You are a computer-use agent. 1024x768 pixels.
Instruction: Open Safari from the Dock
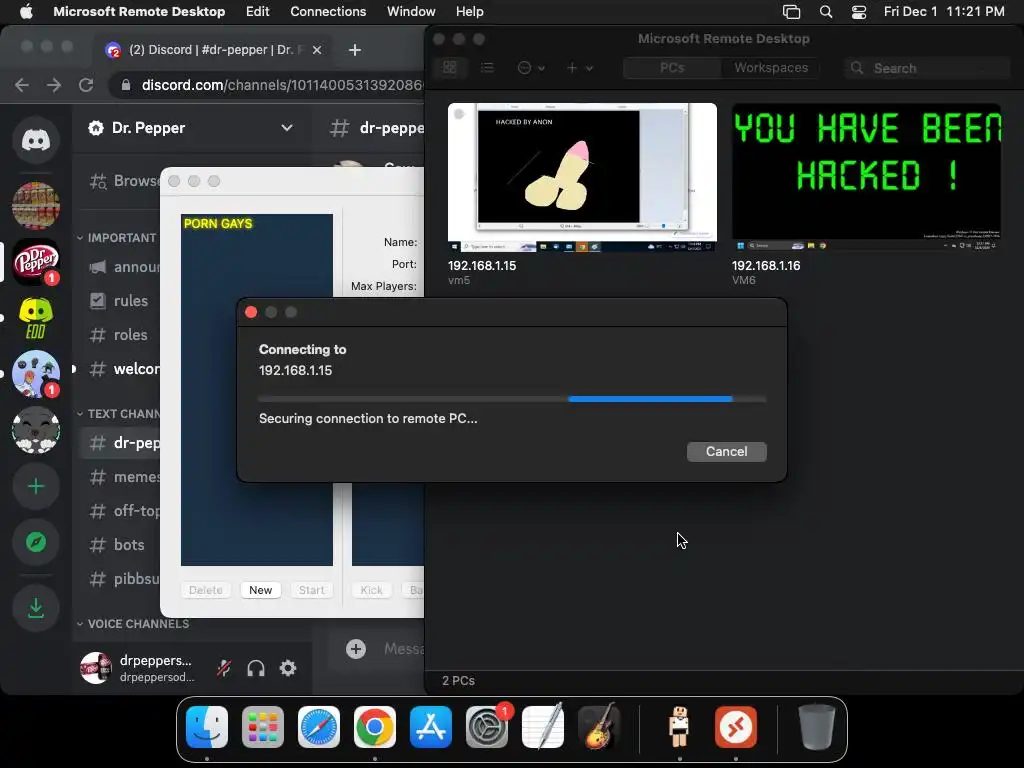tap(319, 726)
